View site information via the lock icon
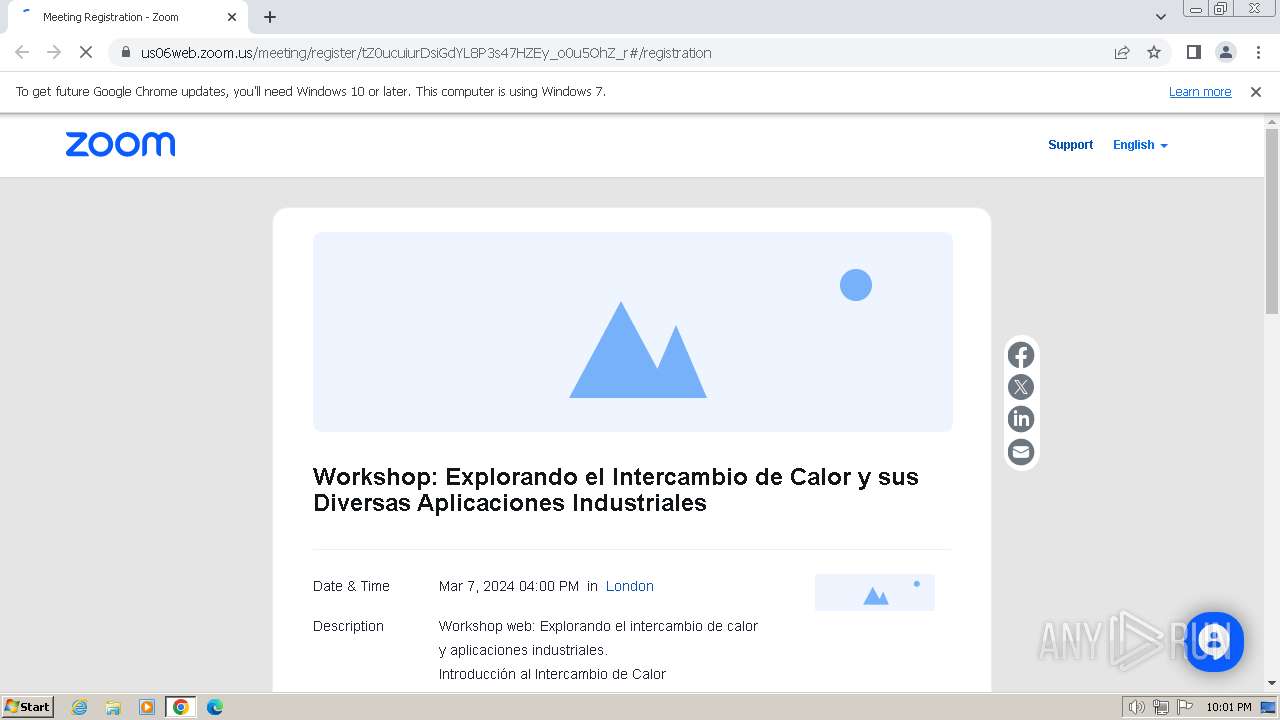The height and width of the screenshot is (720, 1280). coord(126,52)
